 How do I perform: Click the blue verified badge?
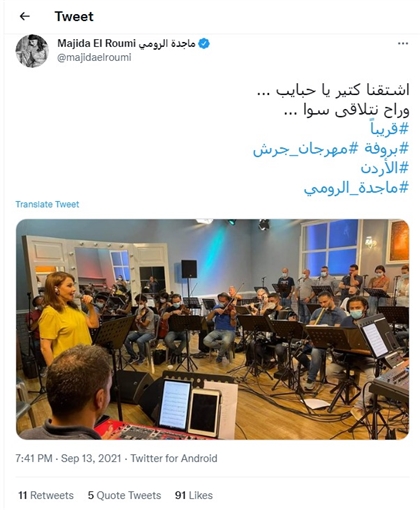[x=204, y=44]
